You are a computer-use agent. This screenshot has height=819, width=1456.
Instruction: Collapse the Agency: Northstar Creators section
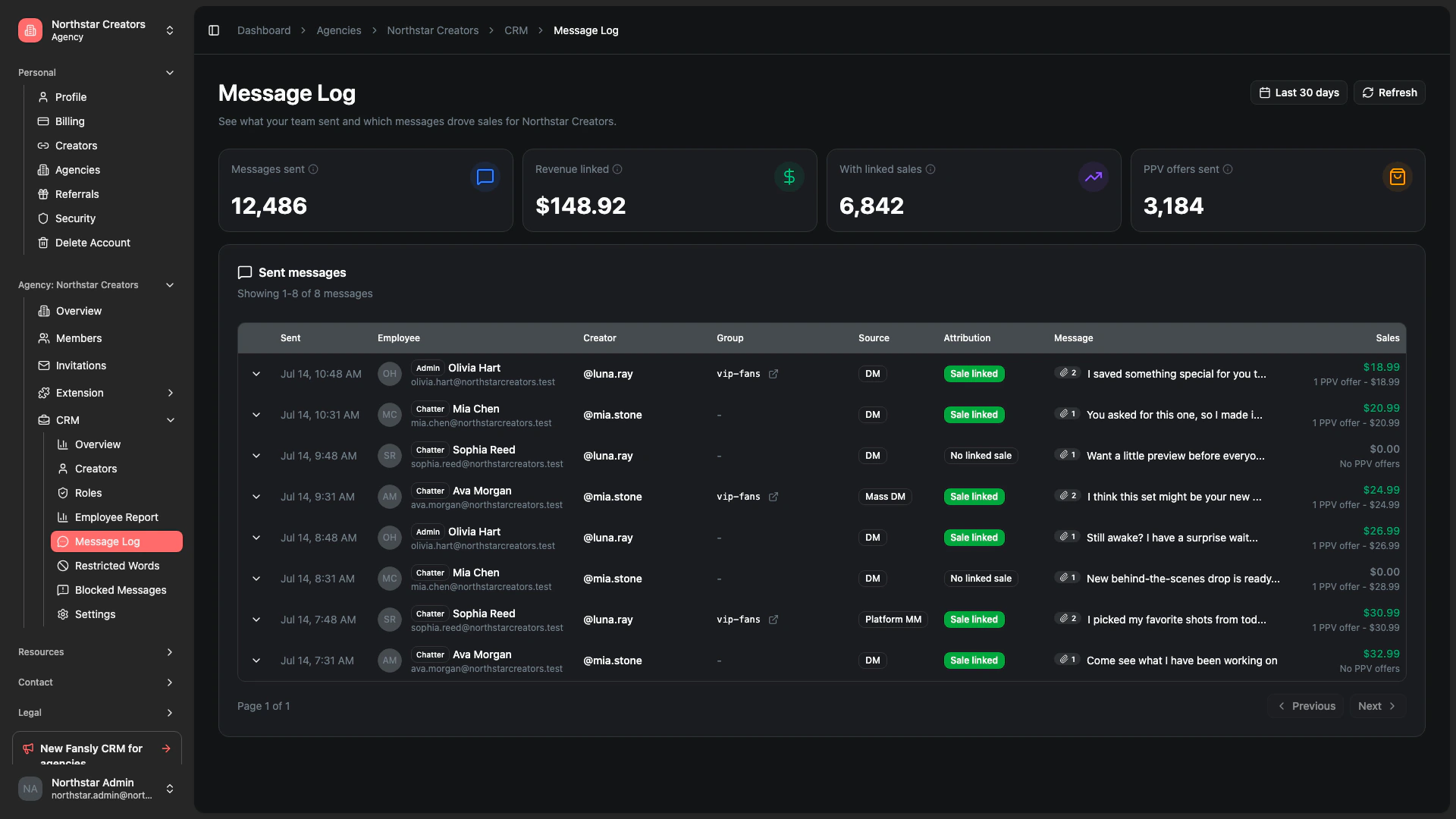click(x=170, y=285)
